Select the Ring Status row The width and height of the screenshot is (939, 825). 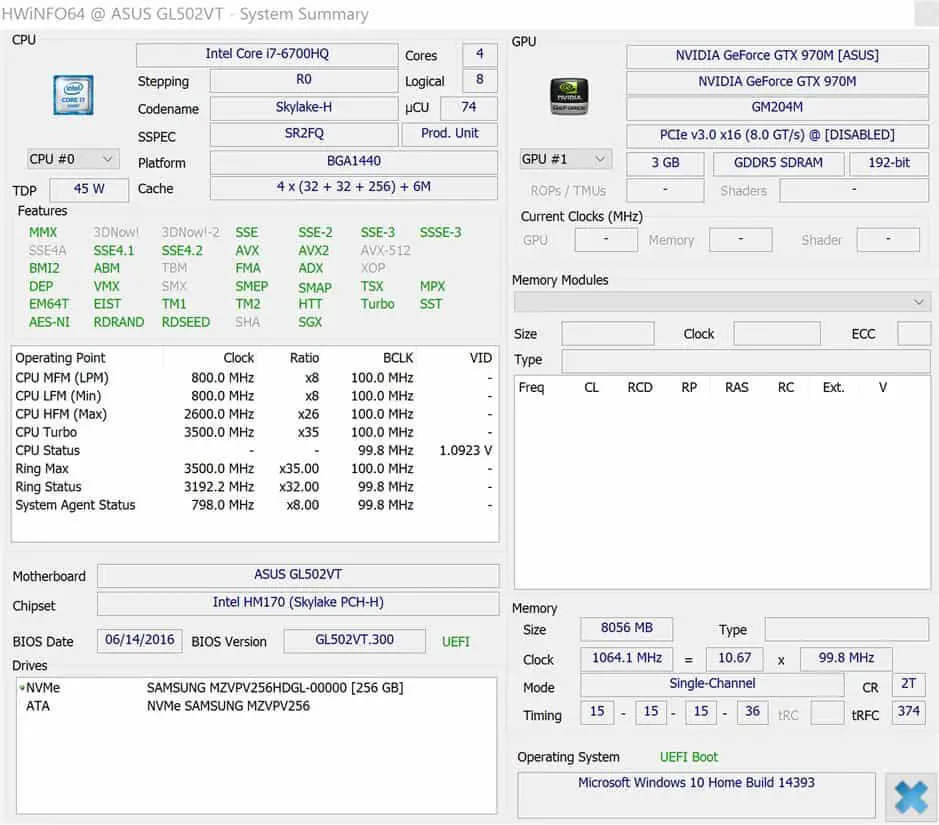(254, 487)
